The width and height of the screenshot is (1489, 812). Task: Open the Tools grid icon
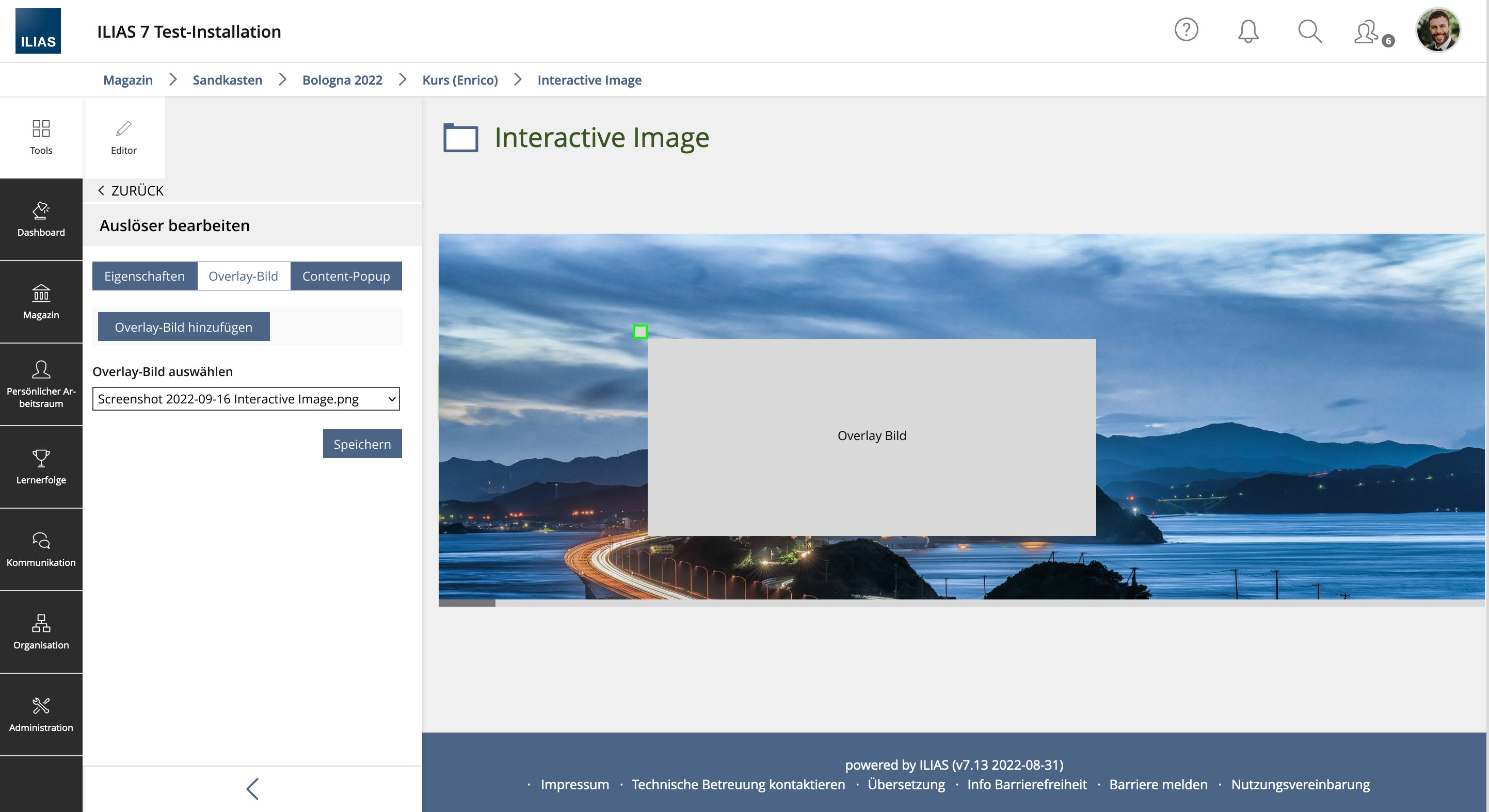click(41, 137)
